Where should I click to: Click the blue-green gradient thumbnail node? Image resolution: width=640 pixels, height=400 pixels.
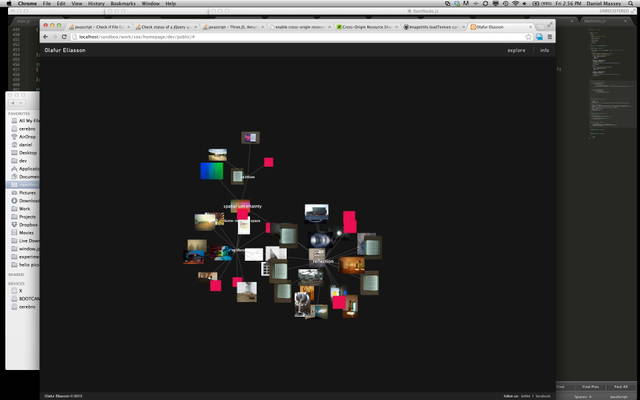[211, 171]
